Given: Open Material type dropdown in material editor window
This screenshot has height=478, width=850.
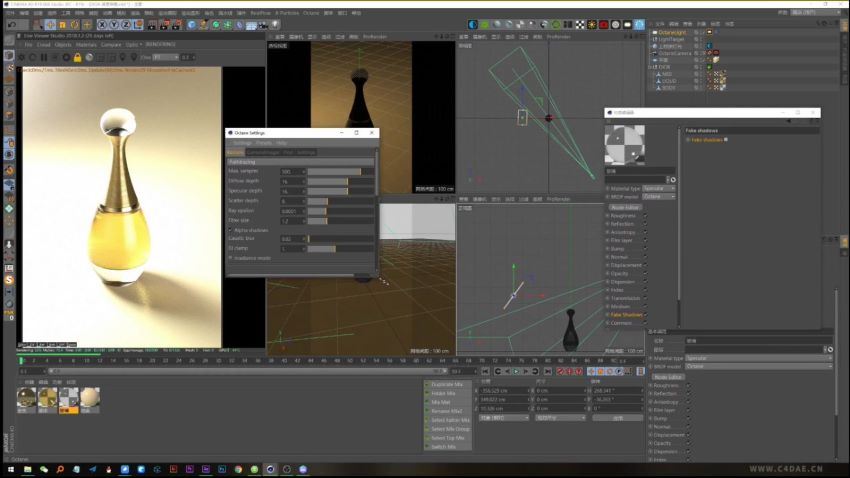Looking at the screenshot, I should pyautogui.click(x=659, y=189).
